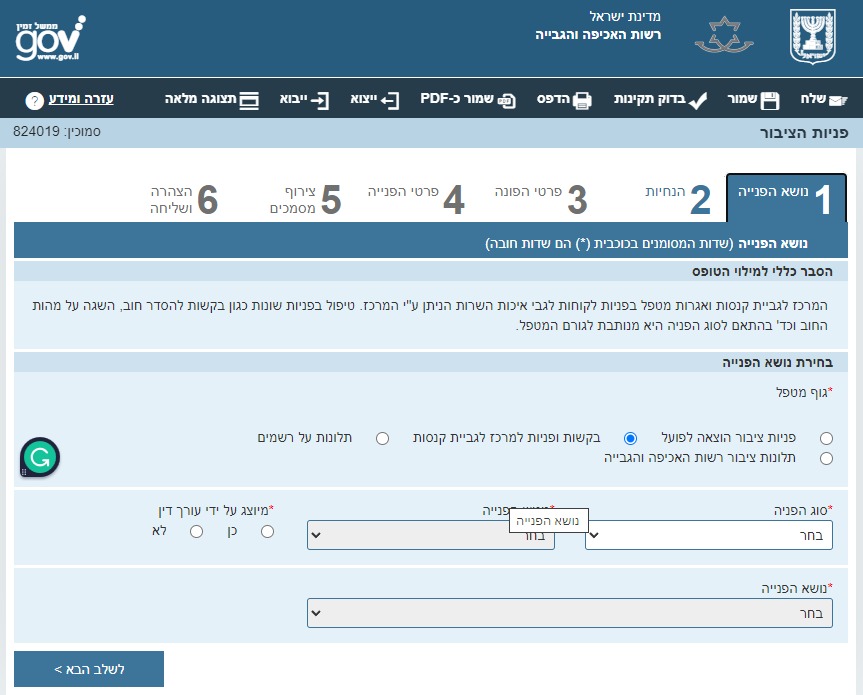Open the green Grammarly widget
Image resolution: width=863 pixels, height=695 pixels.
(40, 457)
